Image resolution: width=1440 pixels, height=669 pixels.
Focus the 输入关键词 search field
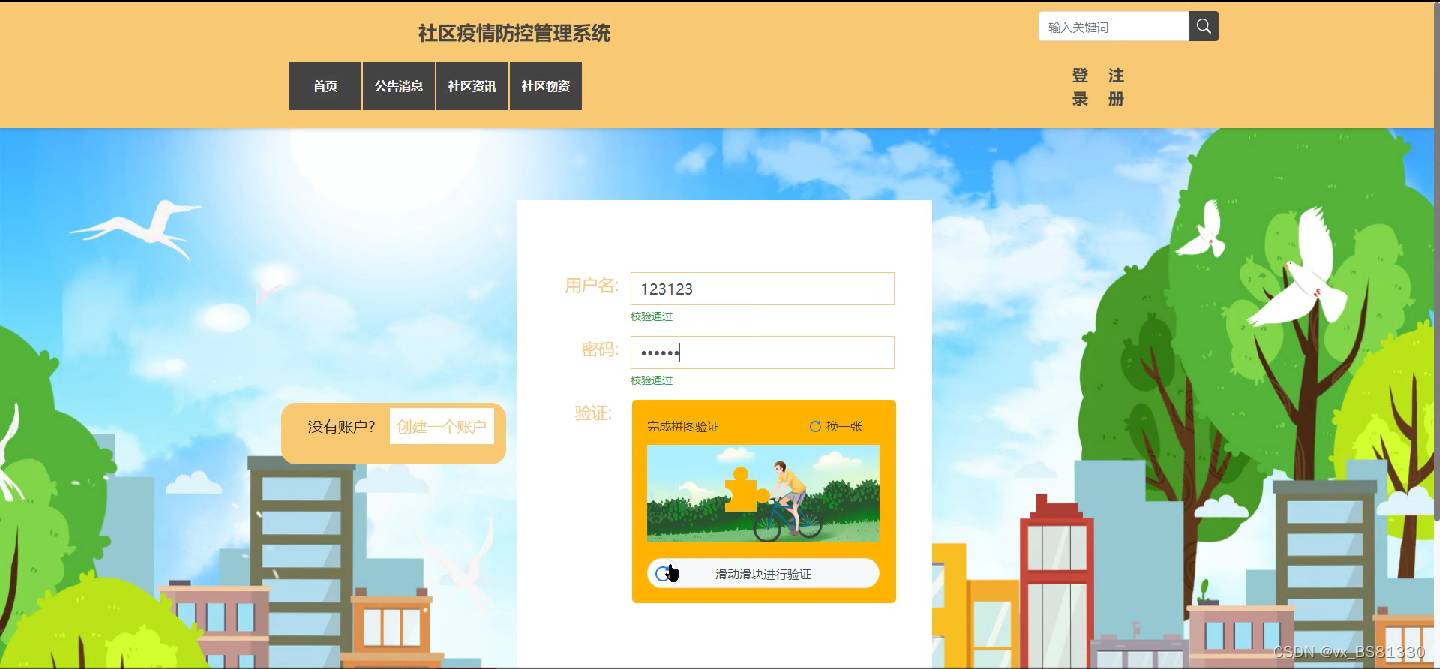1114,27
